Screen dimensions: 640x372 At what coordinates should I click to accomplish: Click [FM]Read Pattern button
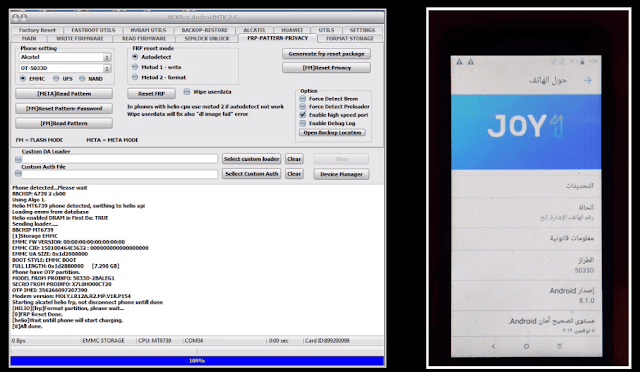tap(64, 123)
